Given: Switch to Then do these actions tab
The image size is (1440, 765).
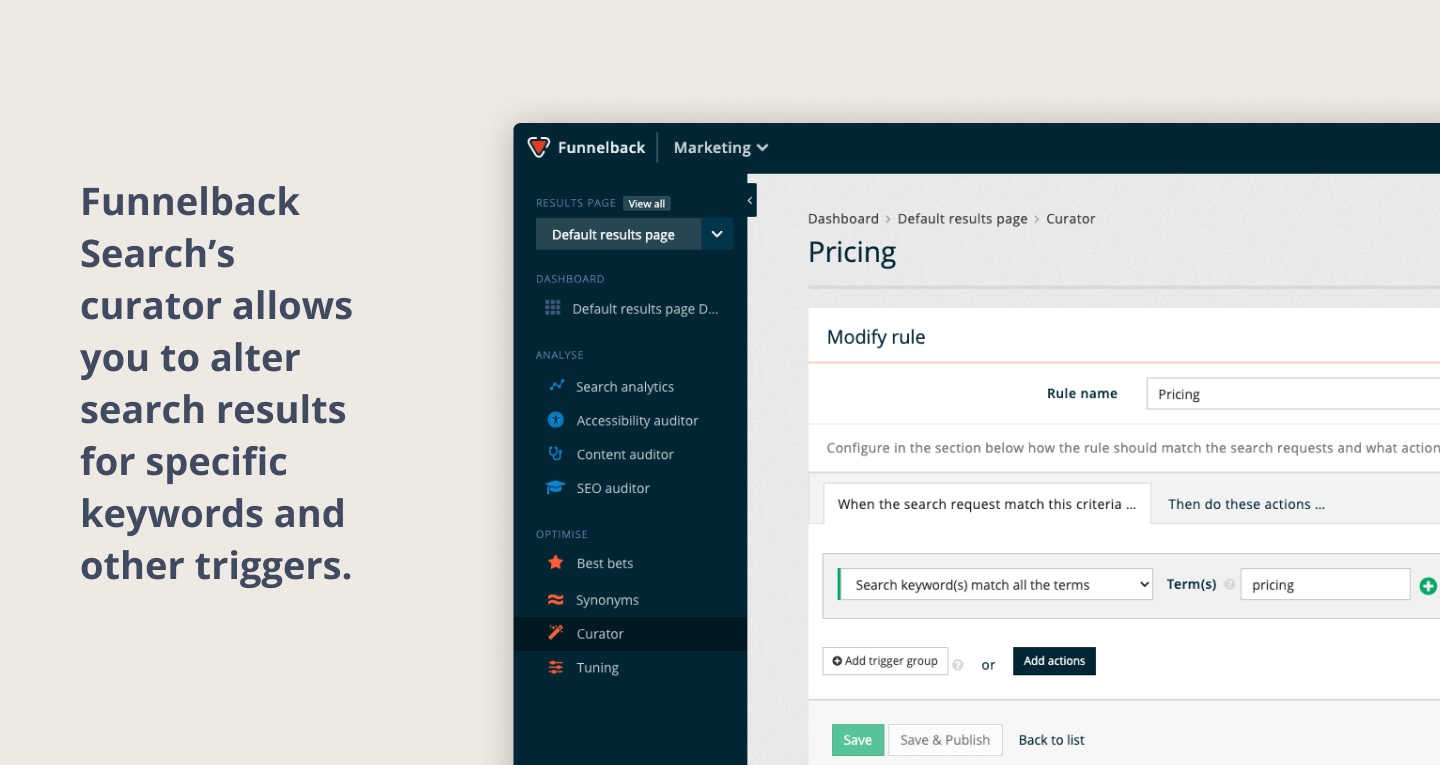Looking at the screenshot, I should click(1246, 504).
